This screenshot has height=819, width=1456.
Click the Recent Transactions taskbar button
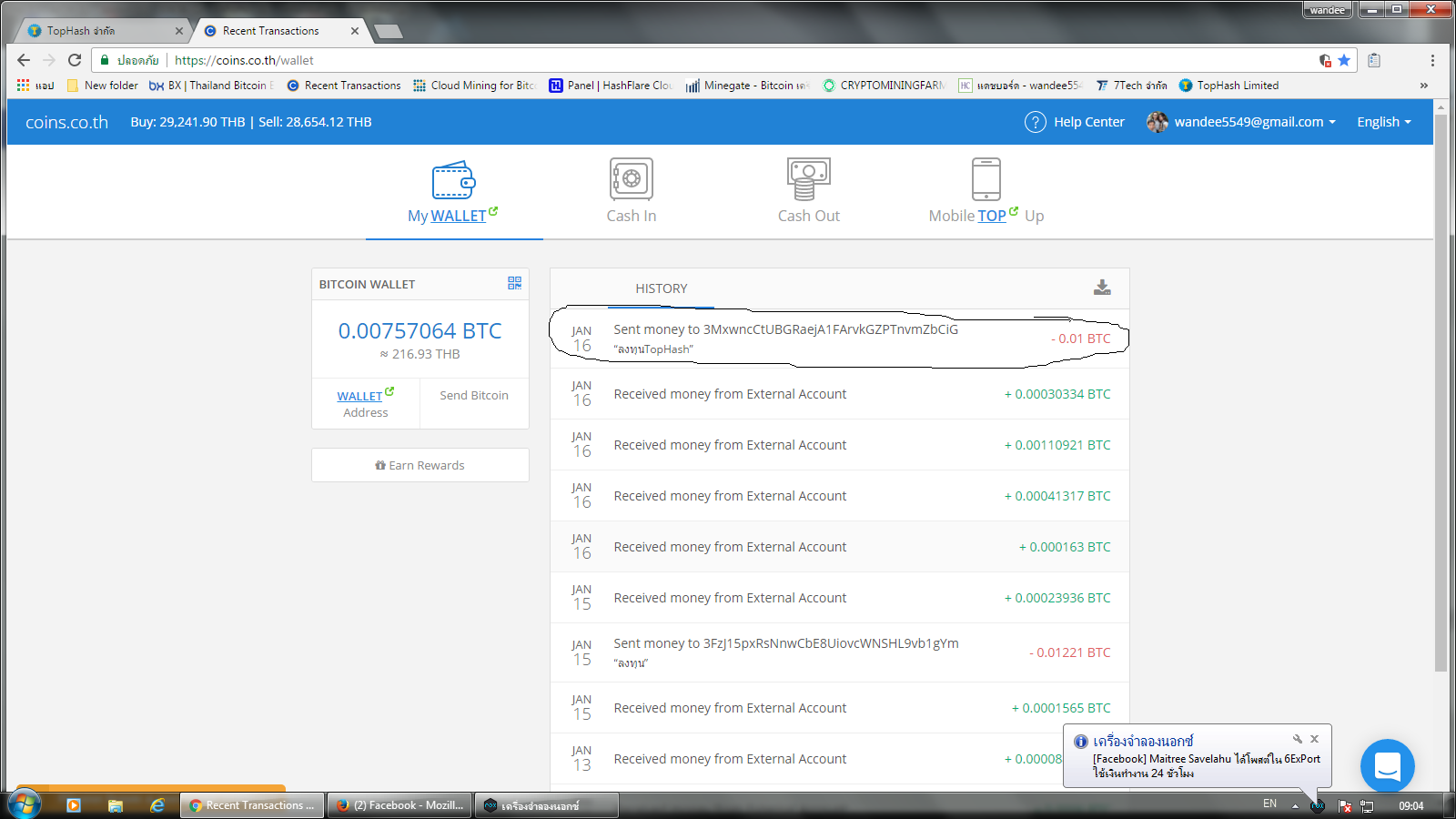(x=252, y=805)
